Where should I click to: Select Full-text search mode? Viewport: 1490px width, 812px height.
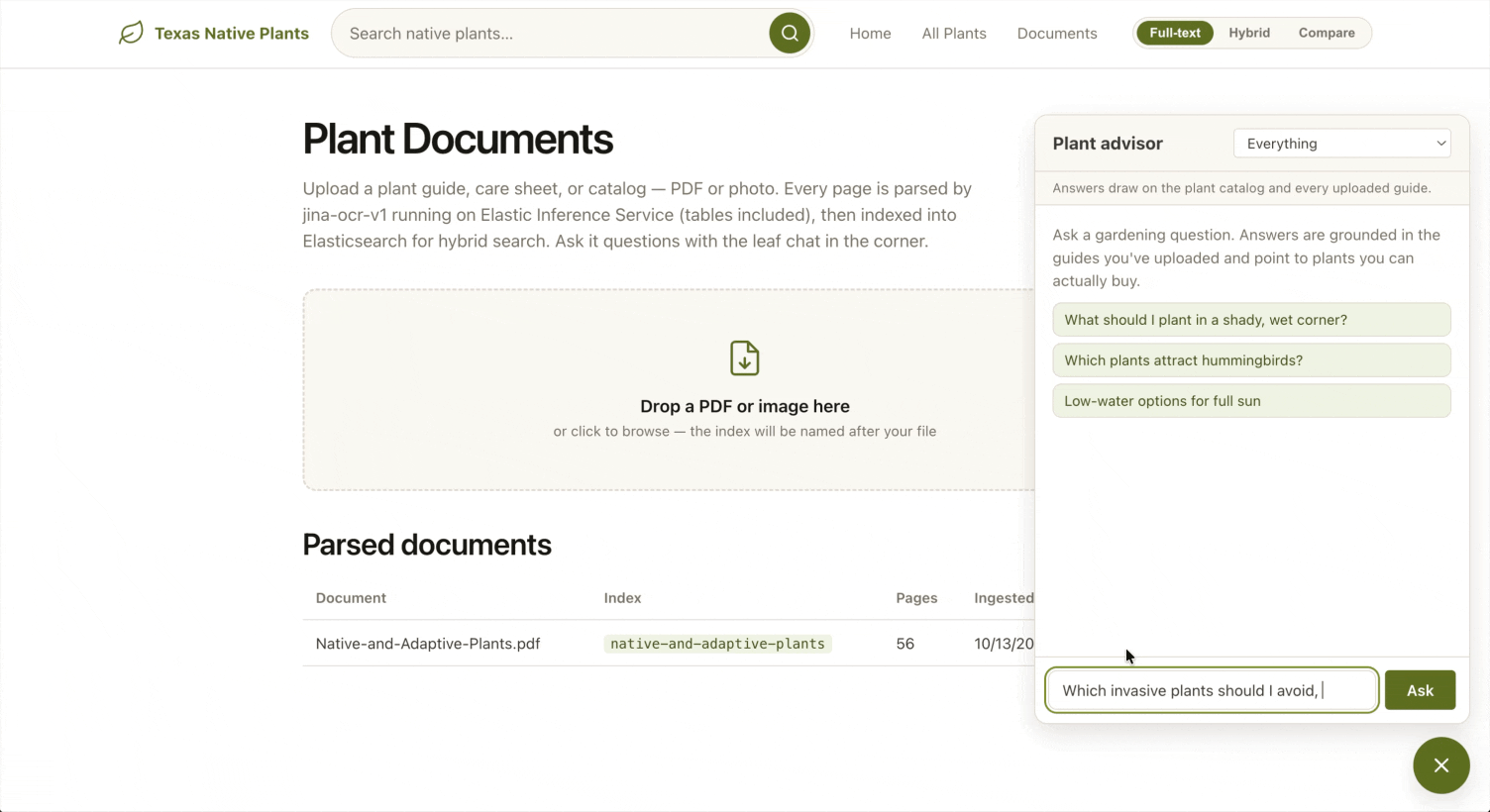(1175, 33)
